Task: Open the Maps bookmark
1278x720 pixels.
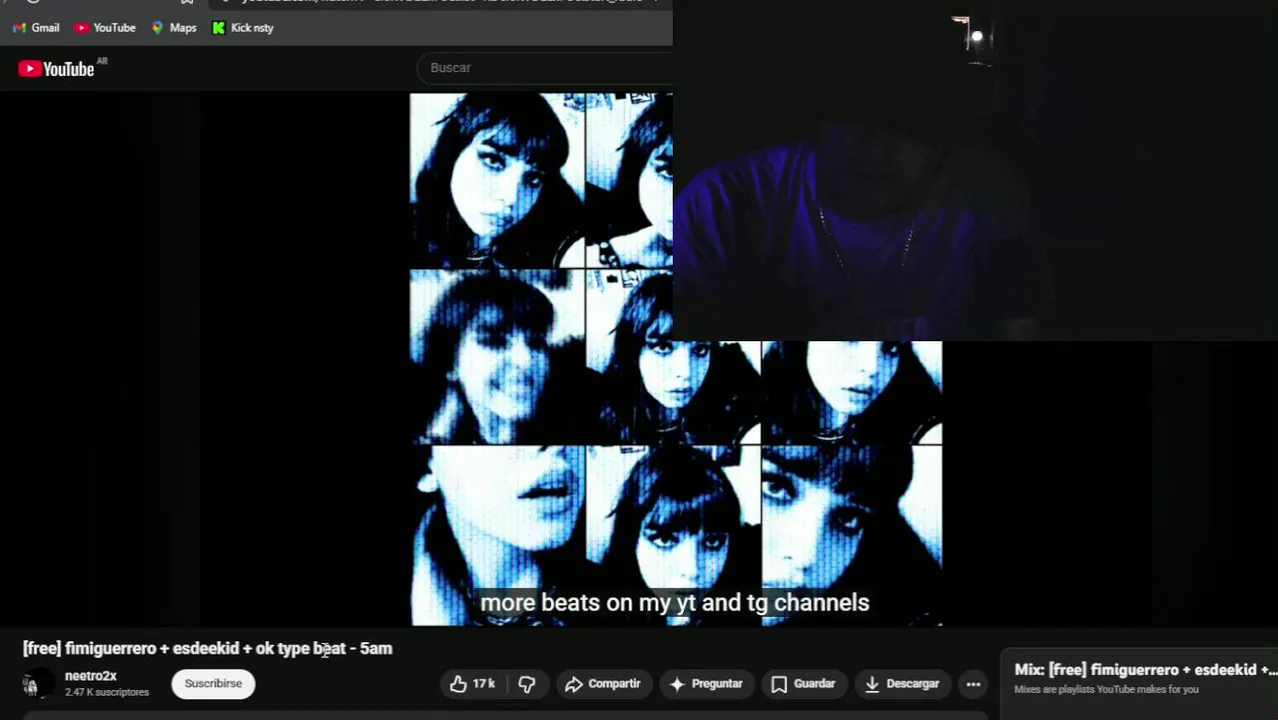Action: 173,28
